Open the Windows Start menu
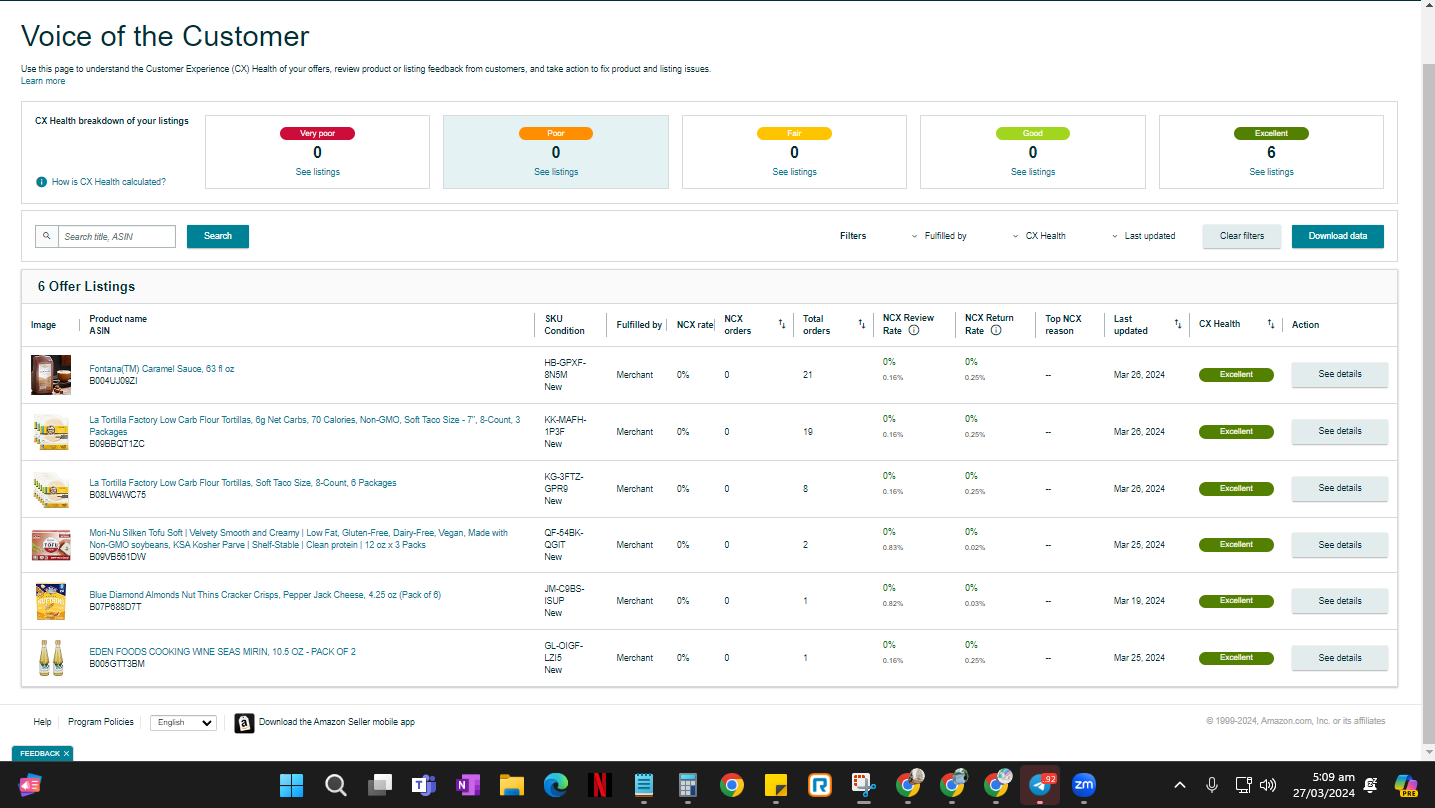Screen dimensions: 1435x808 point(291,785)
